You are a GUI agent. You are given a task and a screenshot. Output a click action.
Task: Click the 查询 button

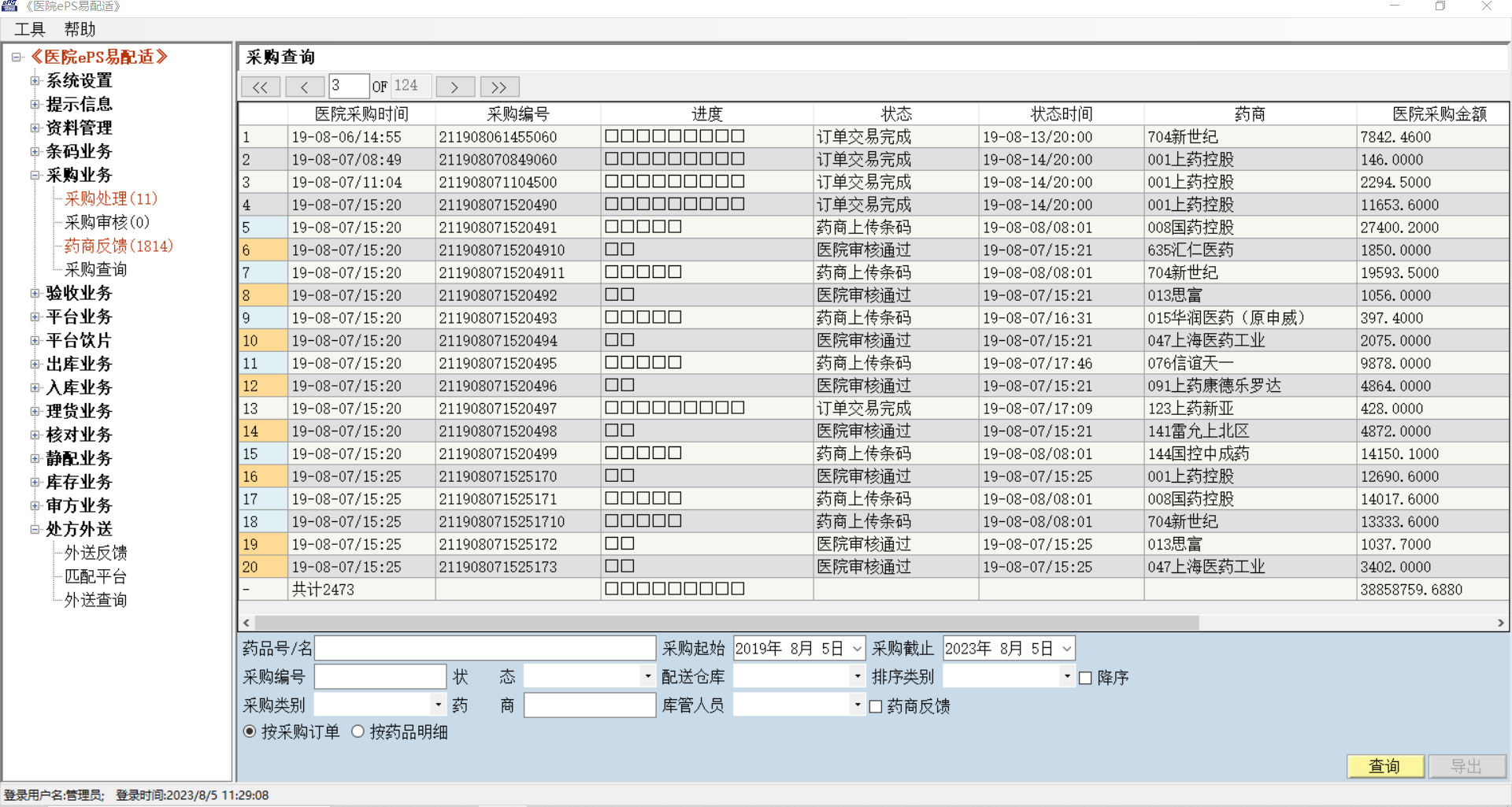pos(1385,766)
